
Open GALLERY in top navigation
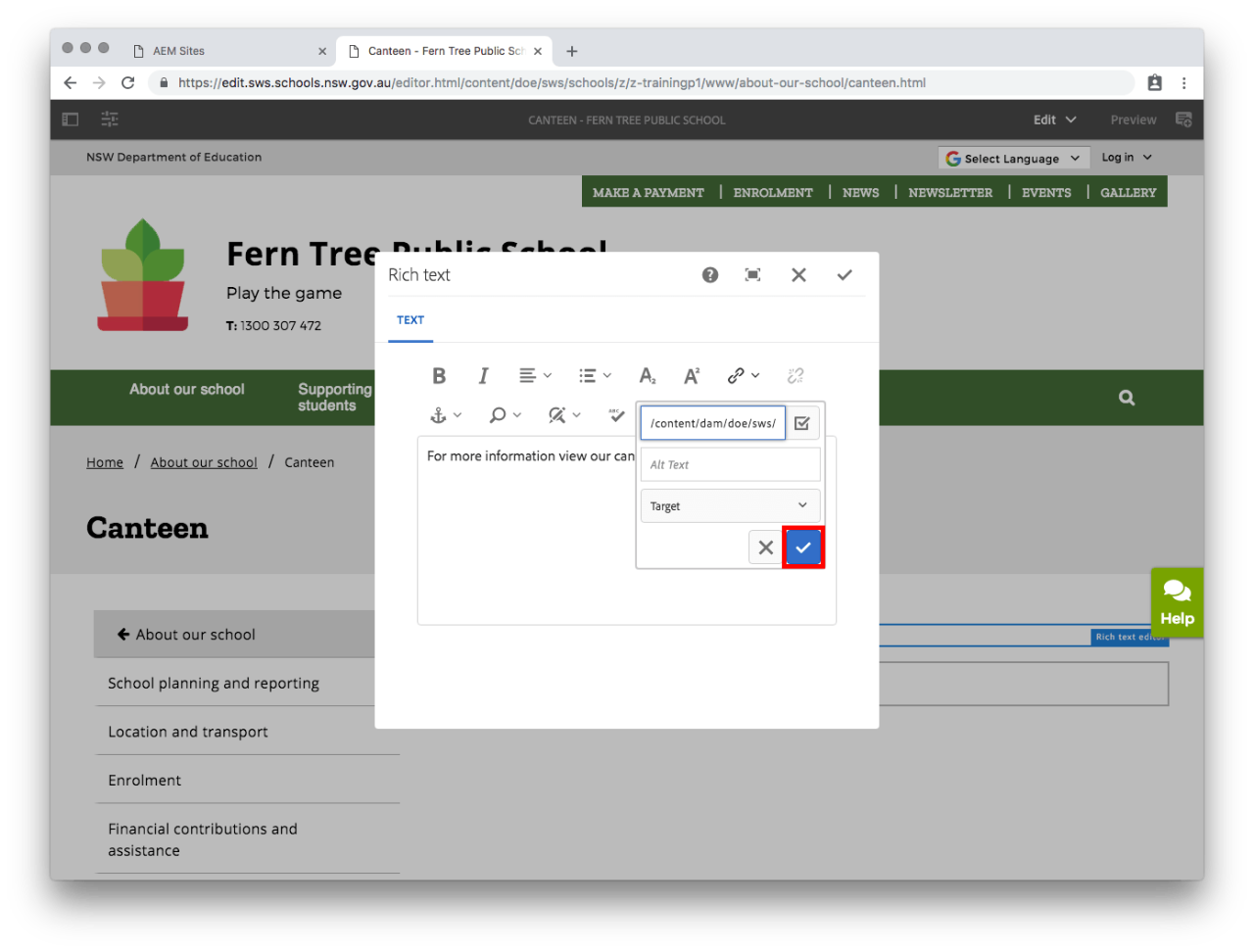[x=1128, y=193]
